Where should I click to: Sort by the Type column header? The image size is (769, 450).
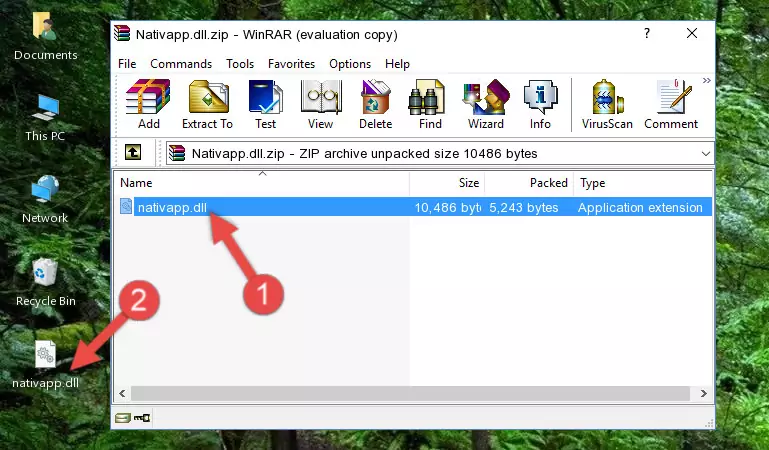(x=643, y=183)
